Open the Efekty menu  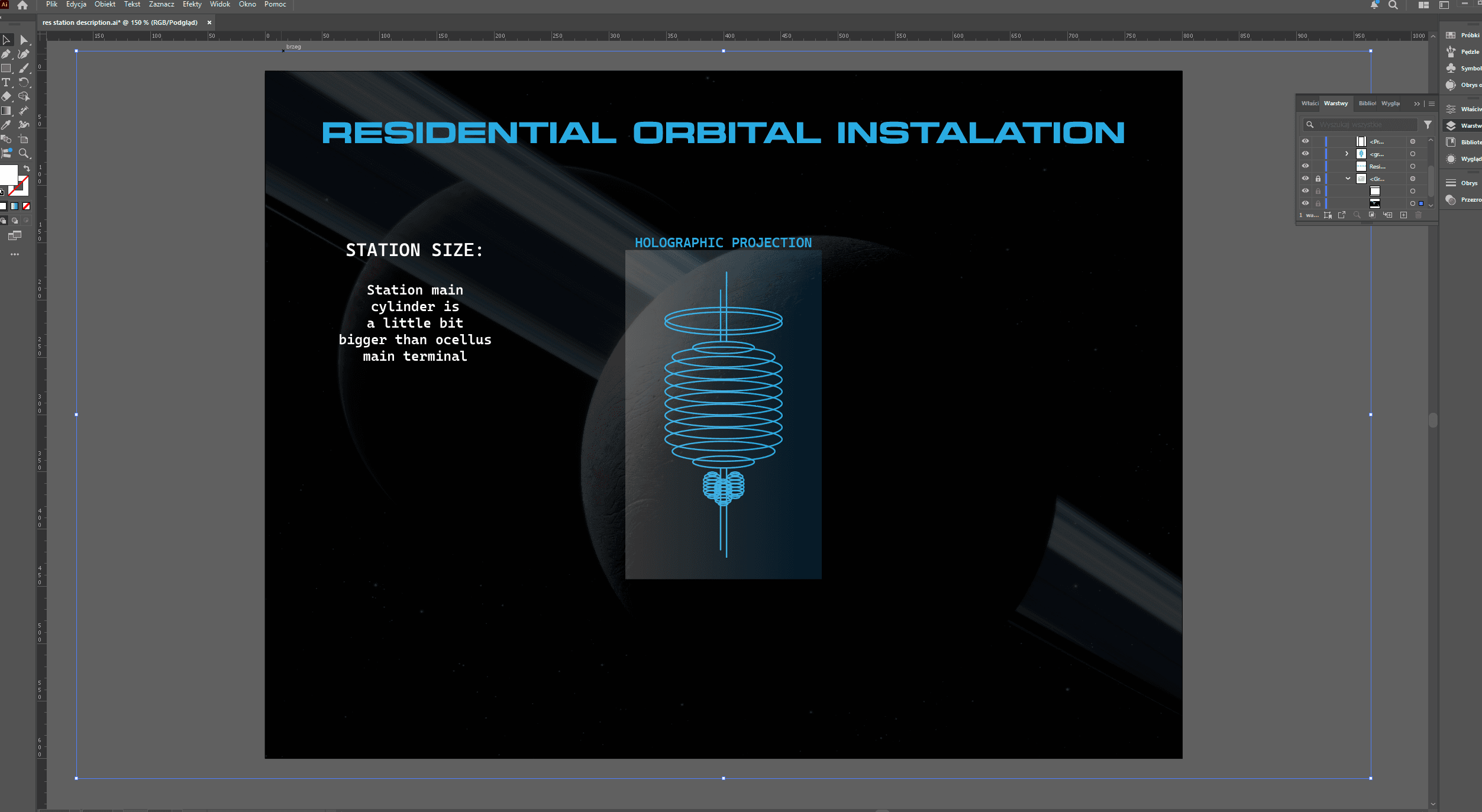coord(192,4)
